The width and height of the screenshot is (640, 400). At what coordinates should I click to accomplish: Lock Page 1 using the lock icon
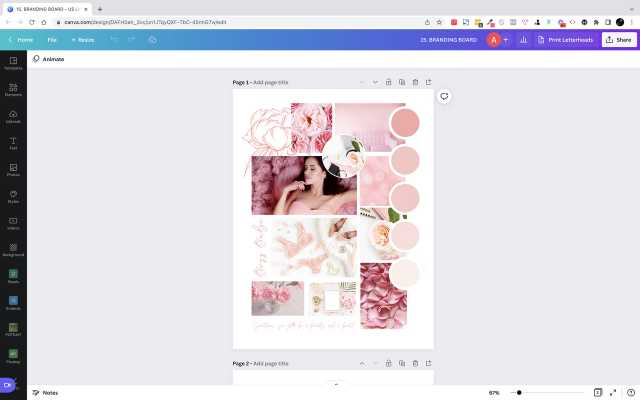click(x=388, y=82)
